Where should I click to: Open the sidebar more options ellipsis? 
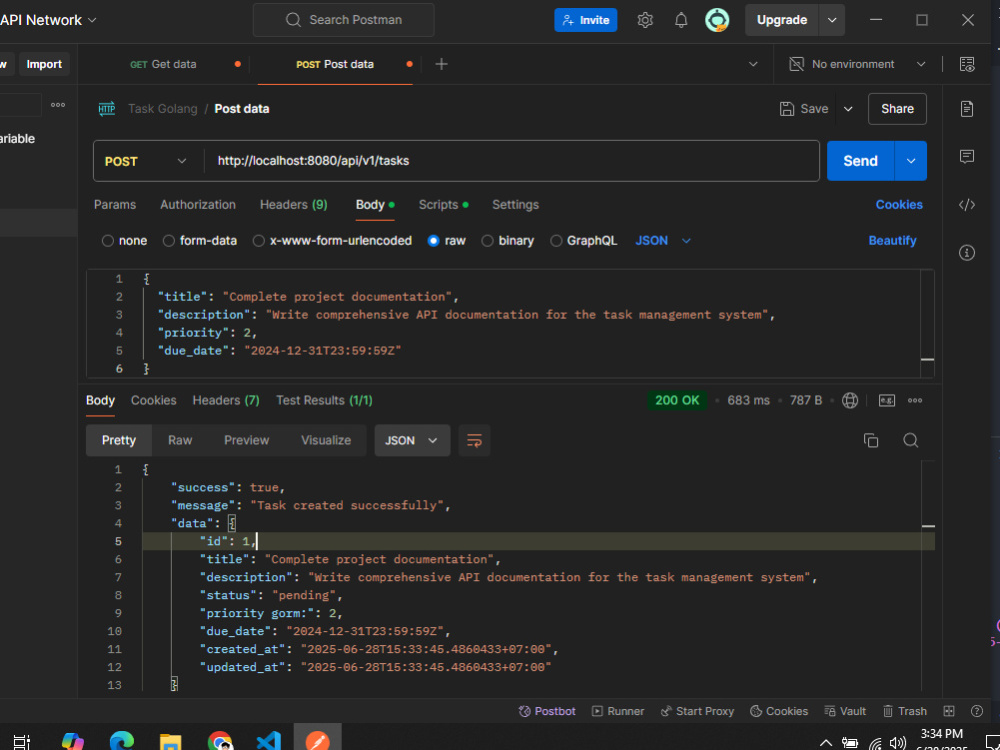tap(58, 105)
